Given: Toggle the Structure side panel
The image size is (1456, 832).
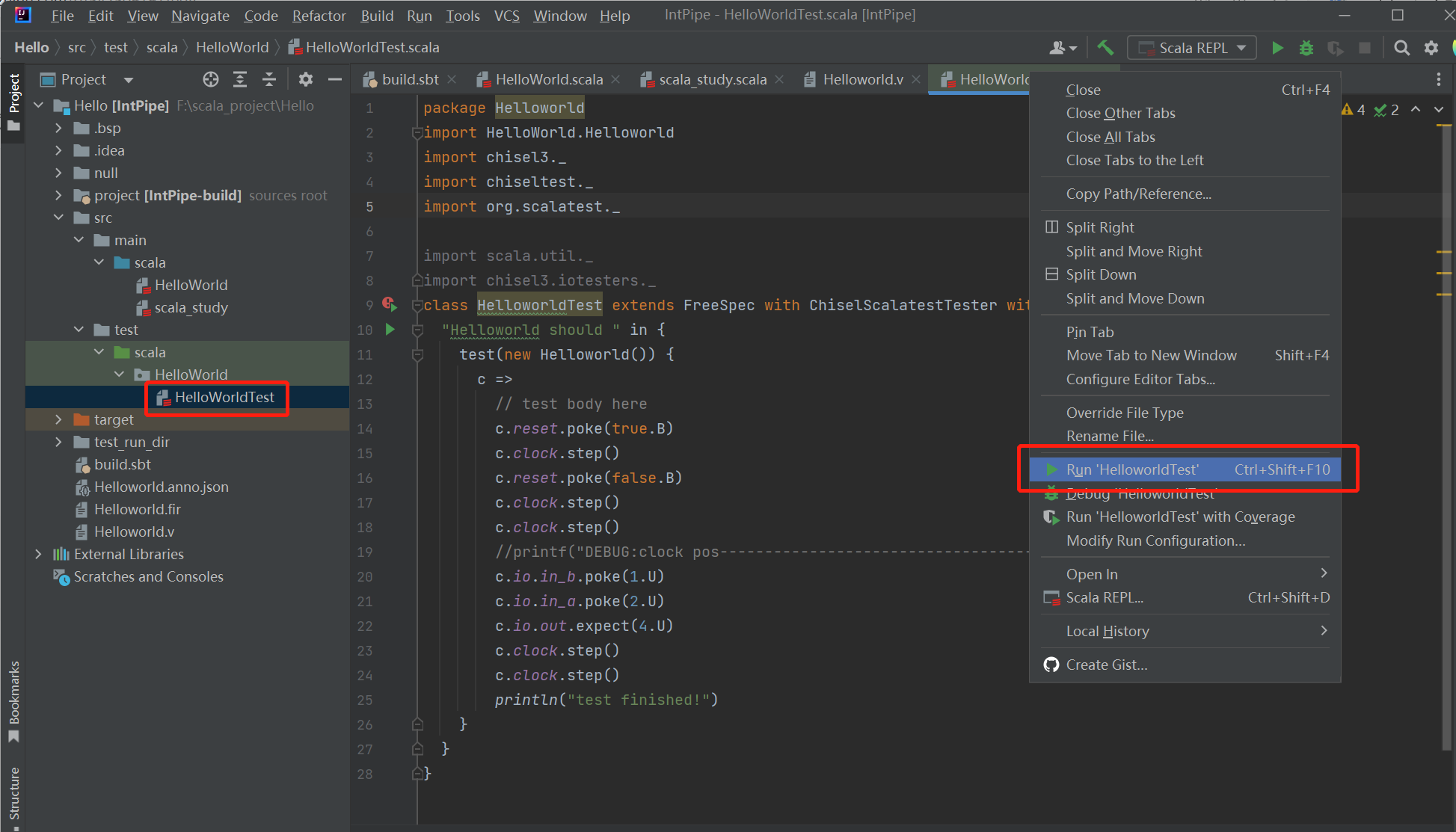Looking at the screenshot, I should click(13, 794).
